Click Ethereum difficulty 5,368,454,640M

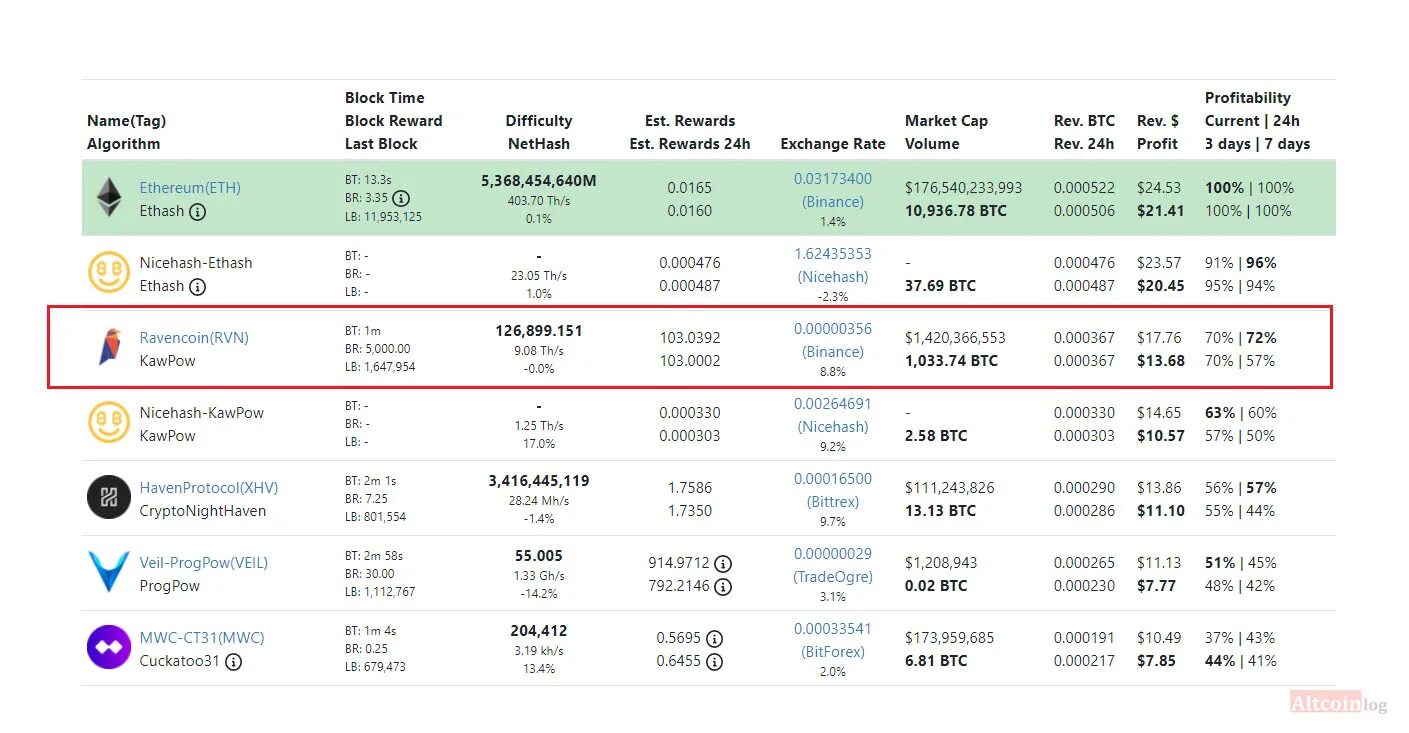539,181
